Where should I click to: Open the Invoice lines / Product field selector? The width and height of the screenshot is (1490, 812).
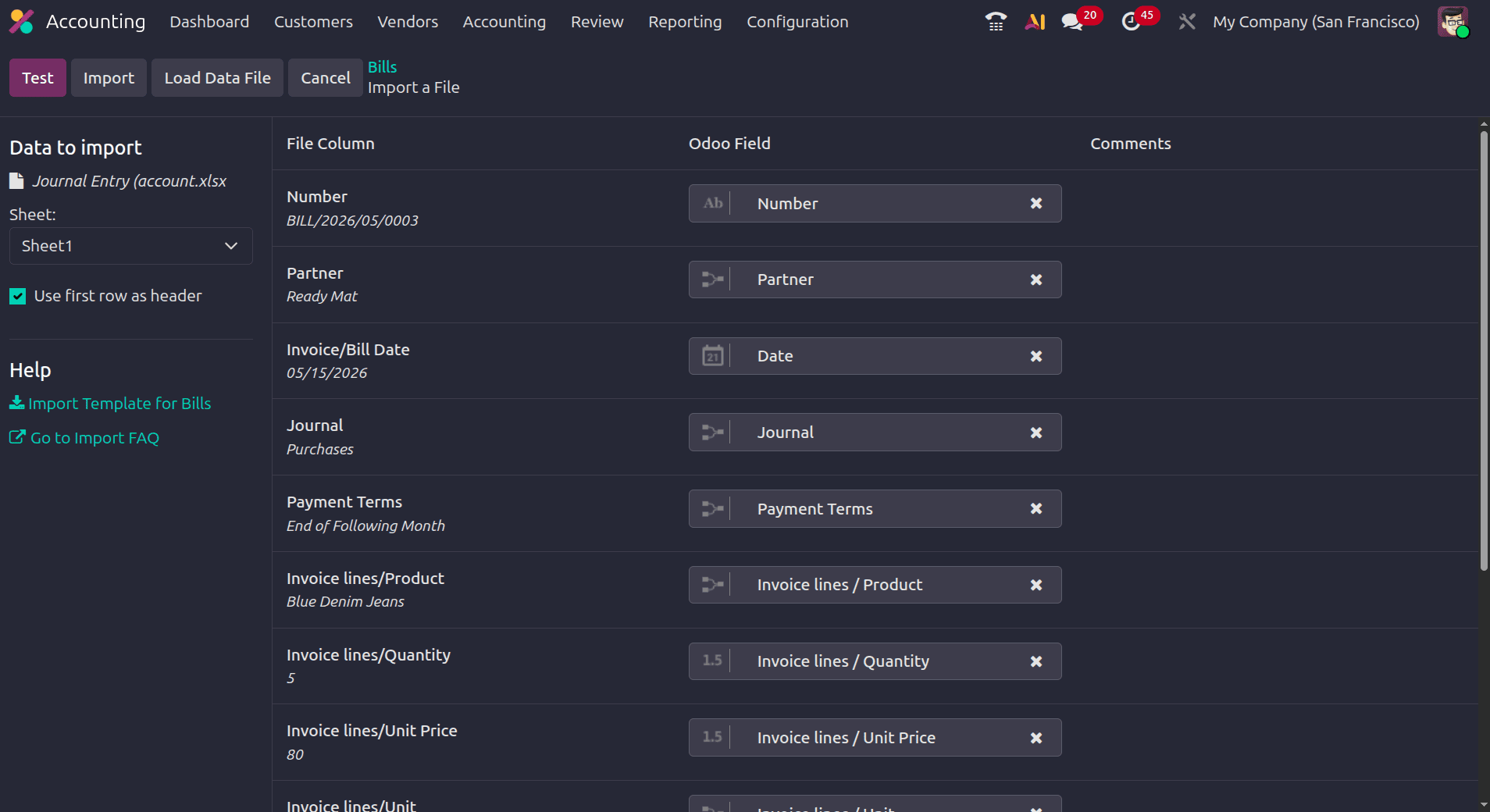pos(875,585)
